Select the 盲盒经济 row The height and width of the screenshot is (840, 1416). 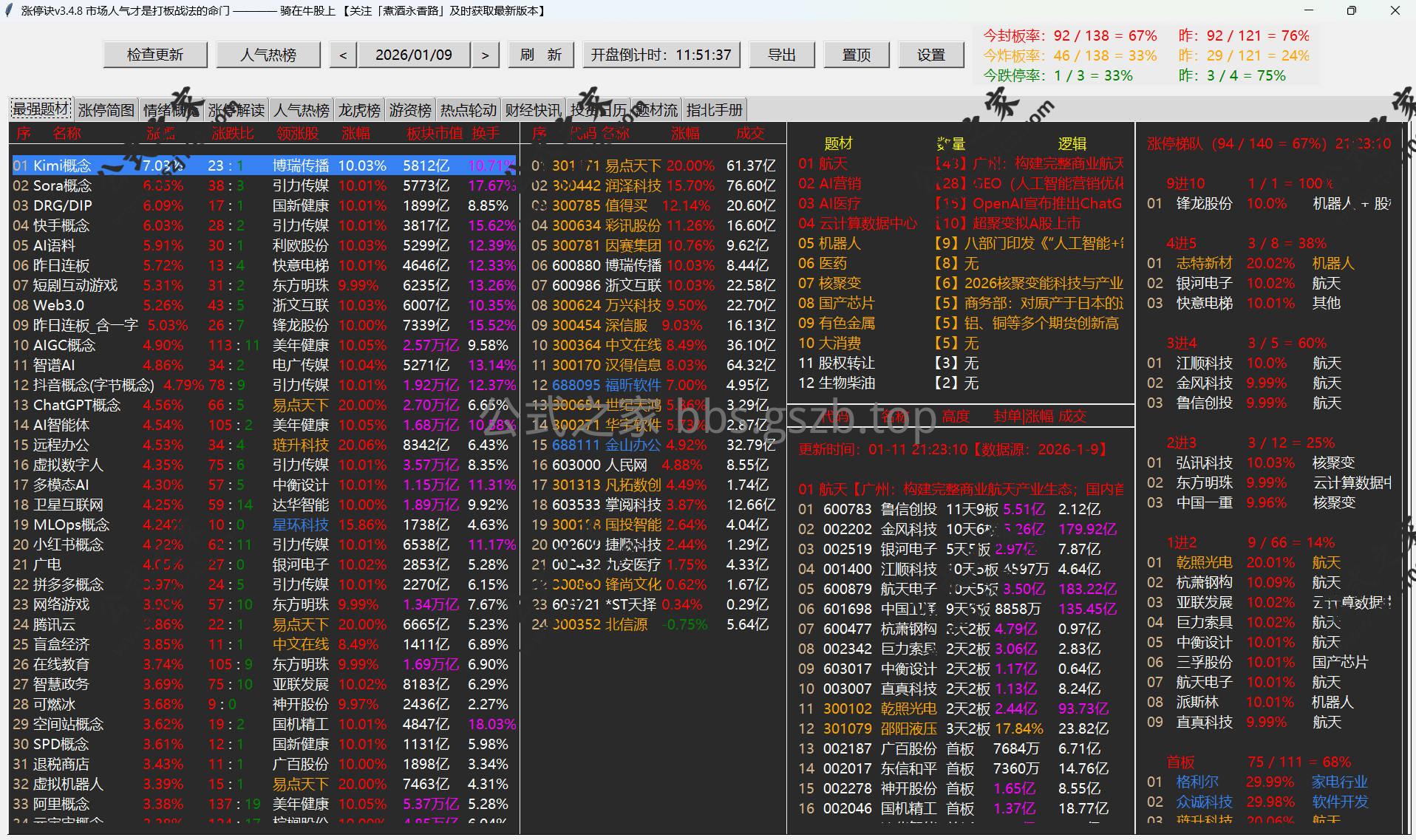264,644
